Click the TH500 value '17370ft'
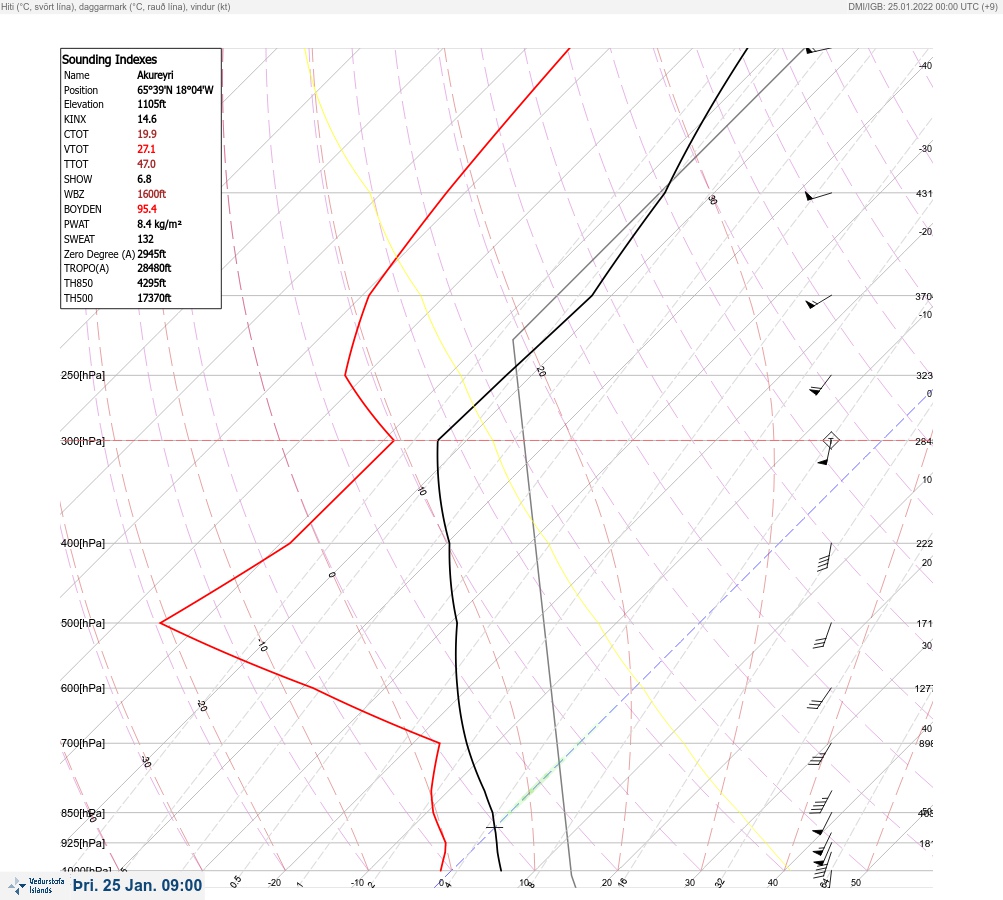 tap(154, 298)
